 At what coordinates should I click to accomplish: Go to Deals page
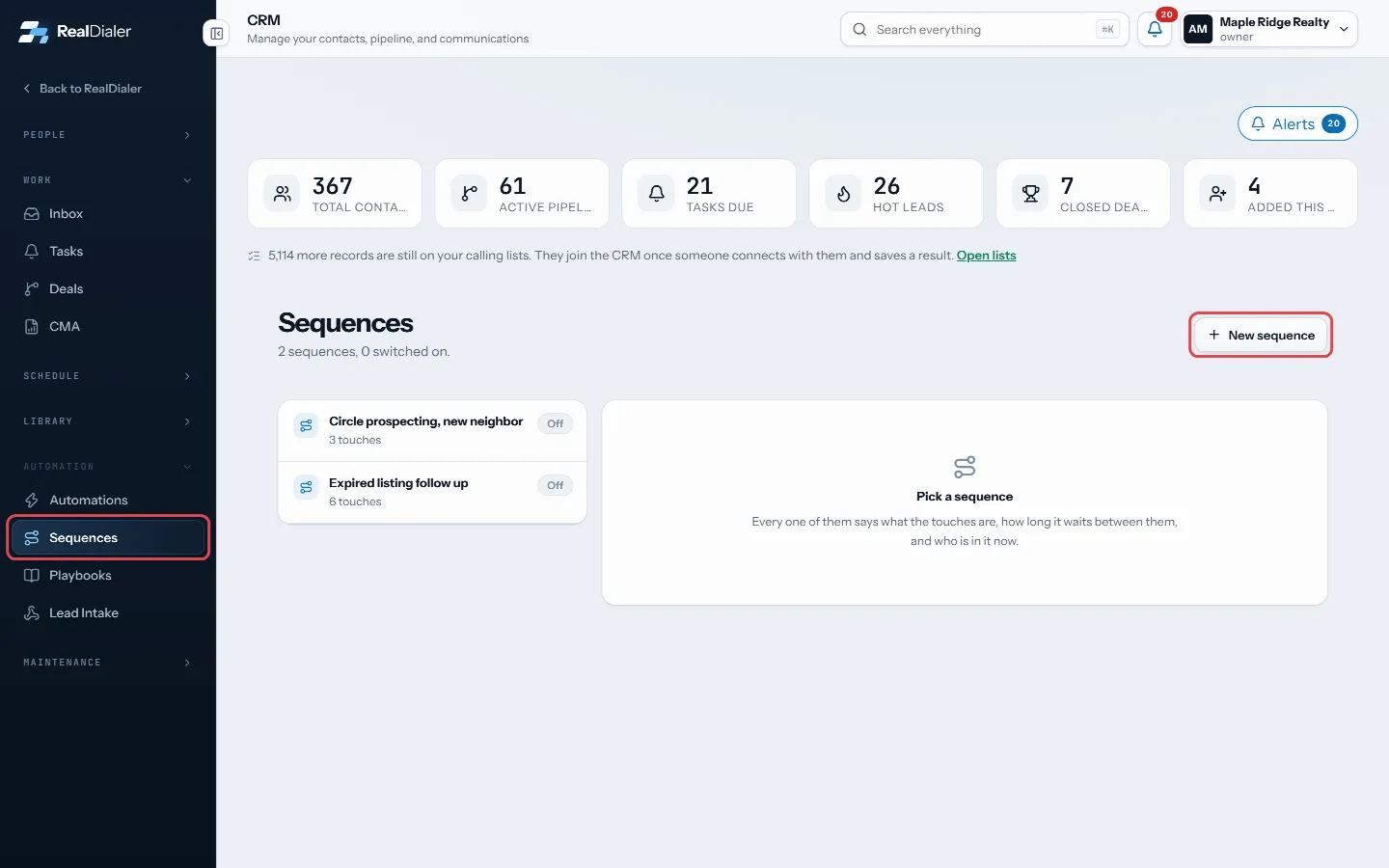tap(108, 288)
